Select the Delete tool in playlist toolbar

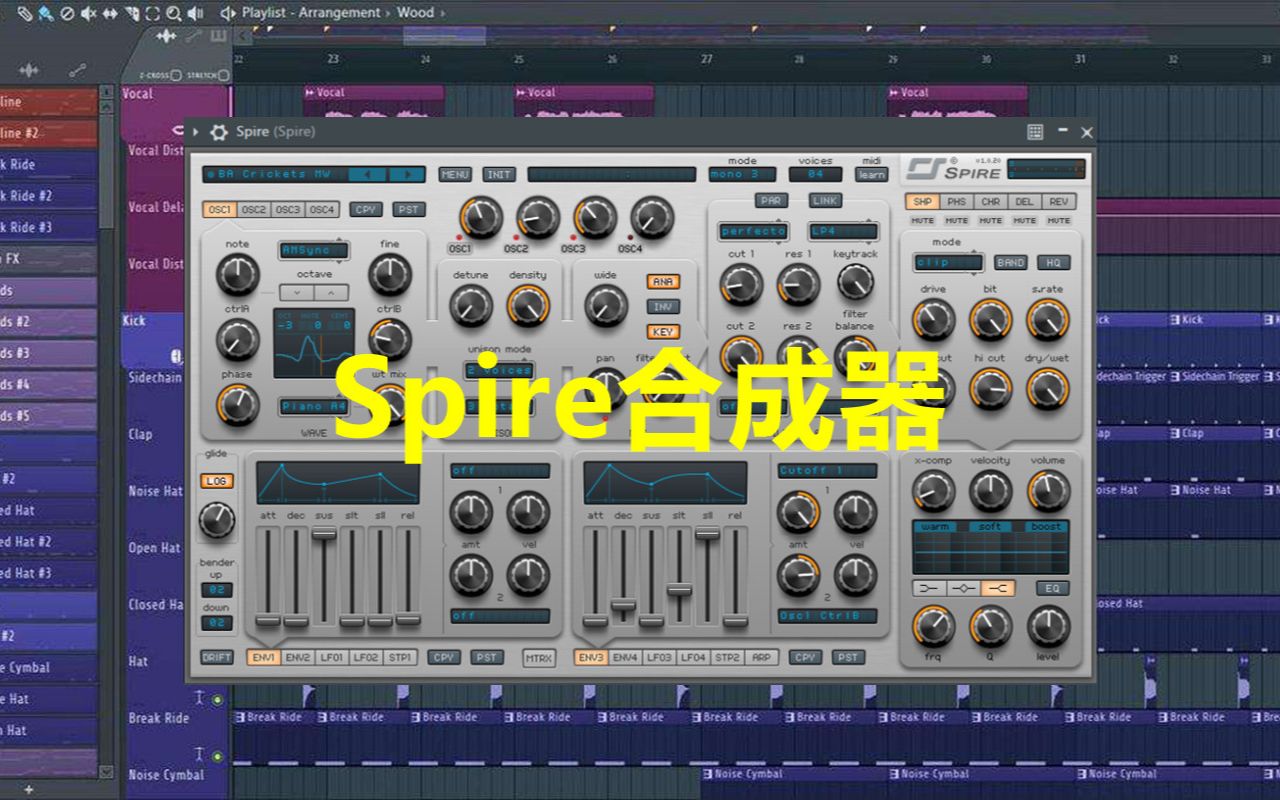click(x=67, y=13)
